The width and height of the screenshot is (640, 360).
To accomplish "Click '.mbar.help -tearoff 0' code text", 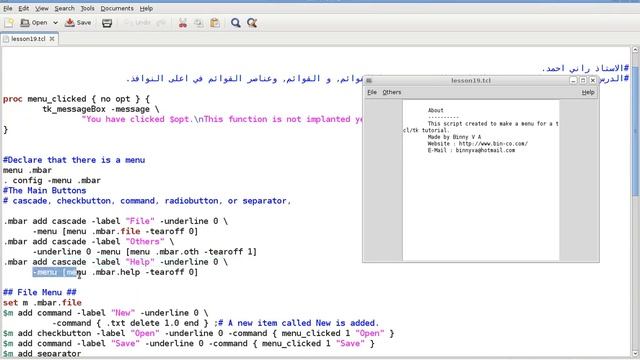I will (x=144, y=272).
